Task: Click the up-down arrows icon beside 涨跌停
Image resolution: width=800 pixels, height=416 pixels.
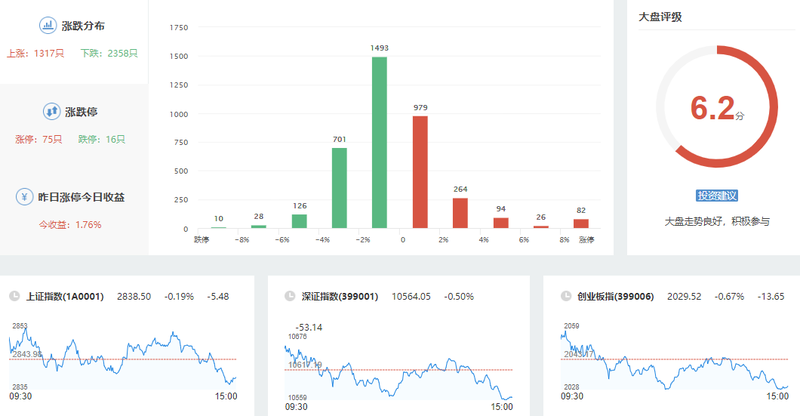Action: [51, 112]
